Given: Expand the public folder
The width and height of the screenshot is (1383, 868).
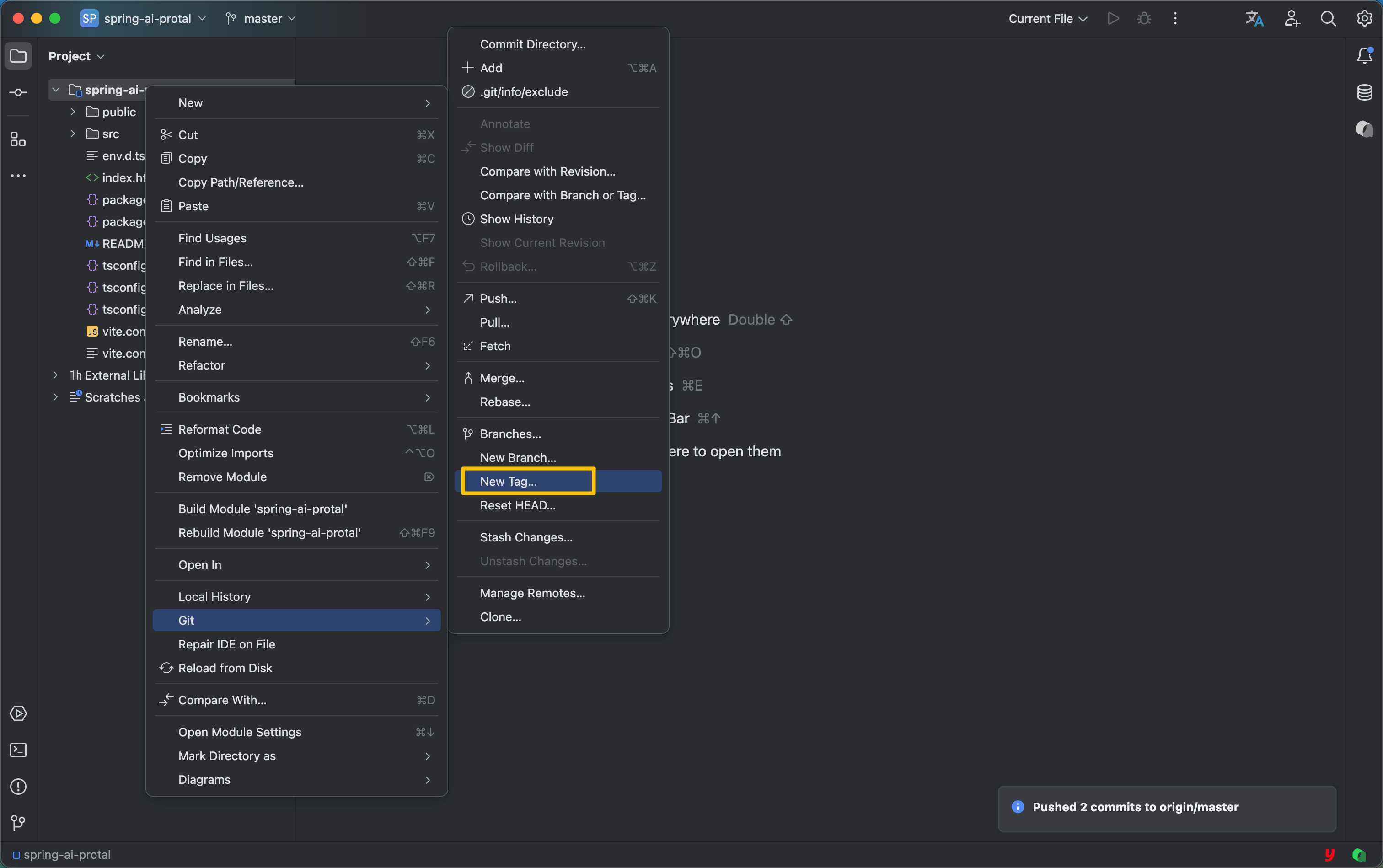Looking at the screenshot, I should 73,112.
